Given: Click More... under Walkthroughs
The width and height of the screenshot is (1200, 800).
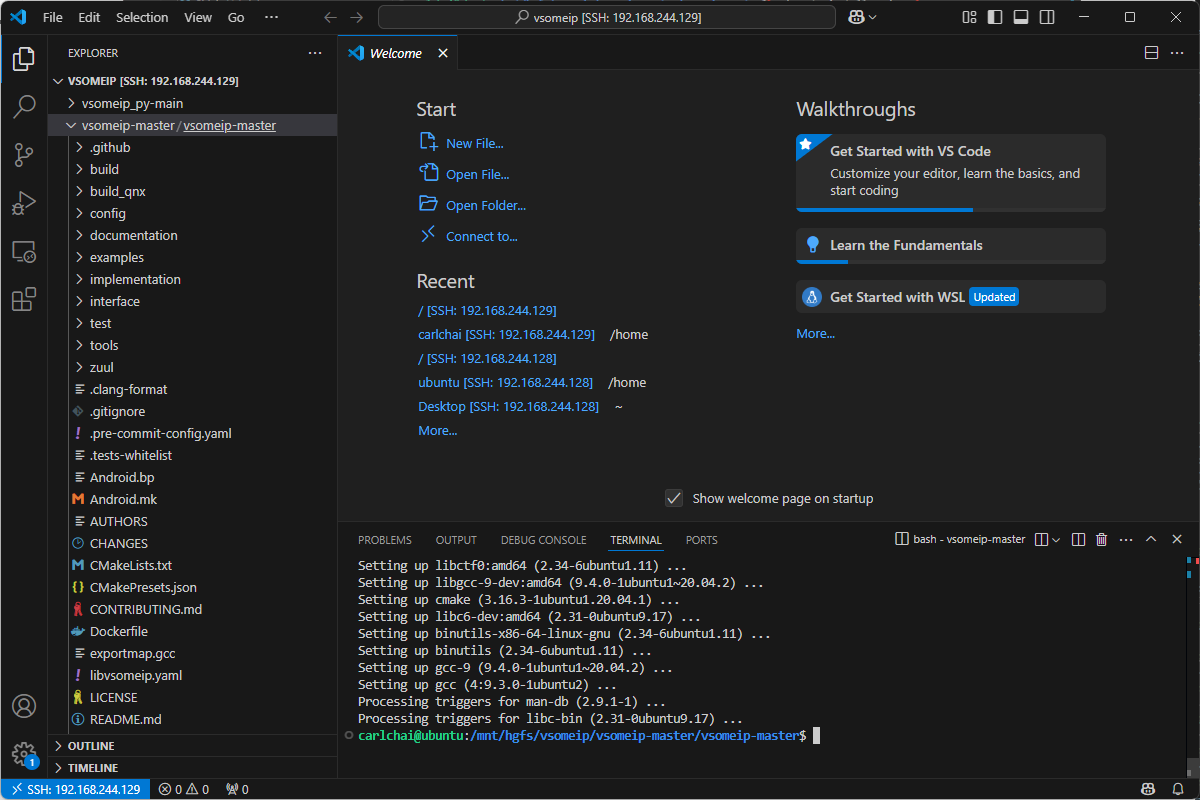Looking at the screenshot, I should click(815, 333).
